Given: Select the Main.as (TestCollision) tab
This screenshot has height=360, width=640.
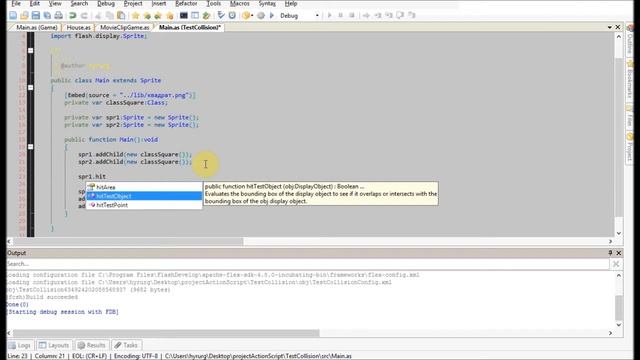Looking at the screenshot, I should 189,27.
